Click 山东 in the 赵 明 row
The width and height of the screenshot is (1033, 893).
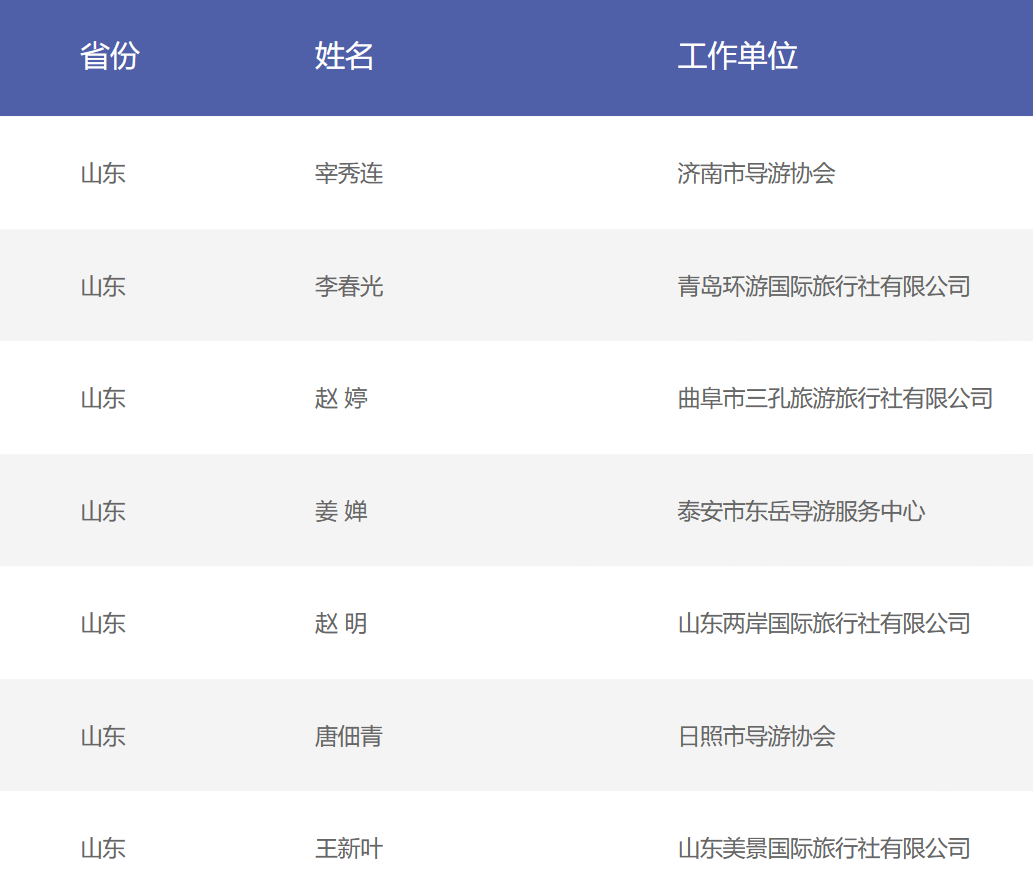tap(103, 623)
